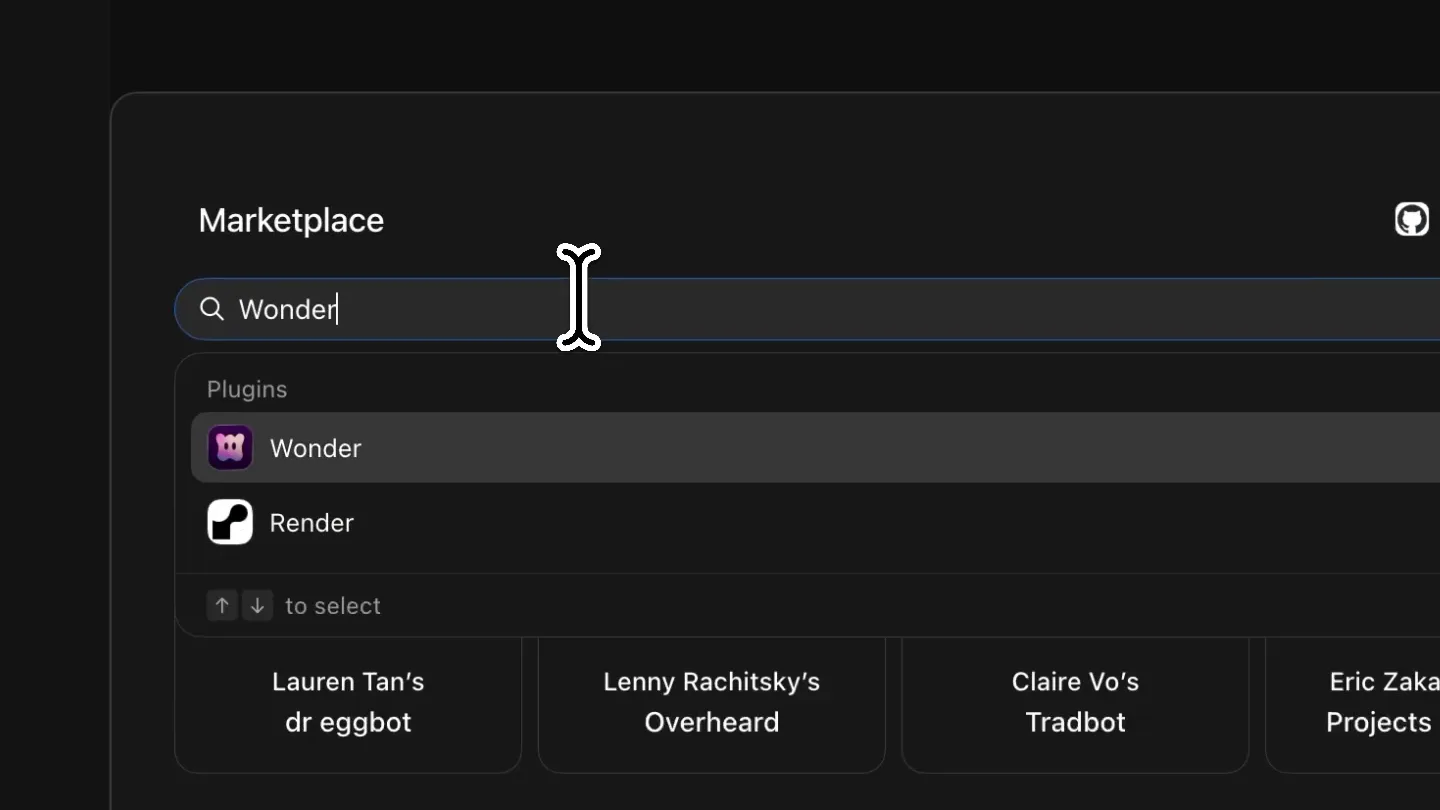Click the "Tradbot" title text
Image resolution: width=1440 pixels, height=810 pixels.
(x=1076, y=722)
